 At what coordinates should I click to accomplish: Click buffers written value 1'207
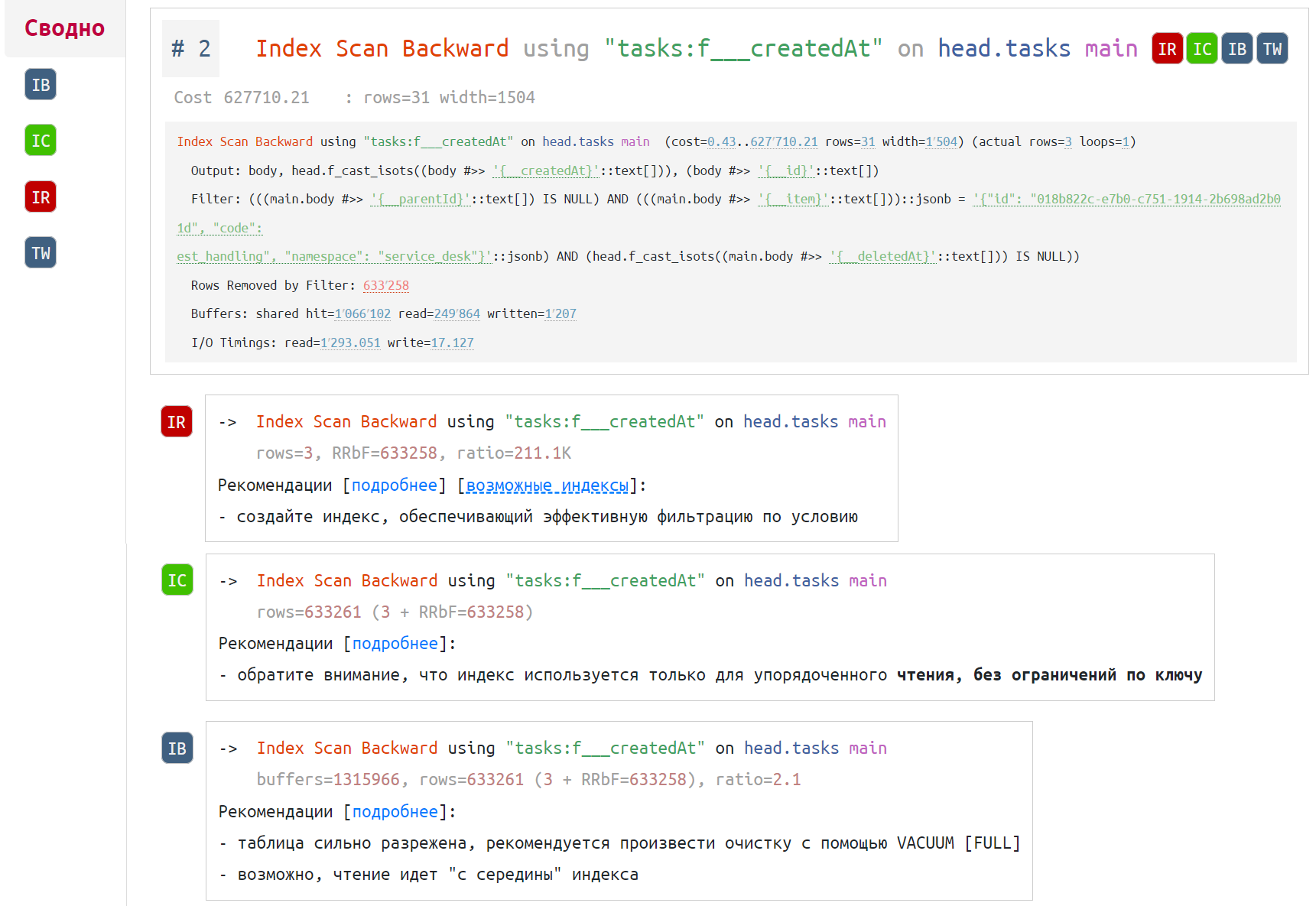[561, 313]
